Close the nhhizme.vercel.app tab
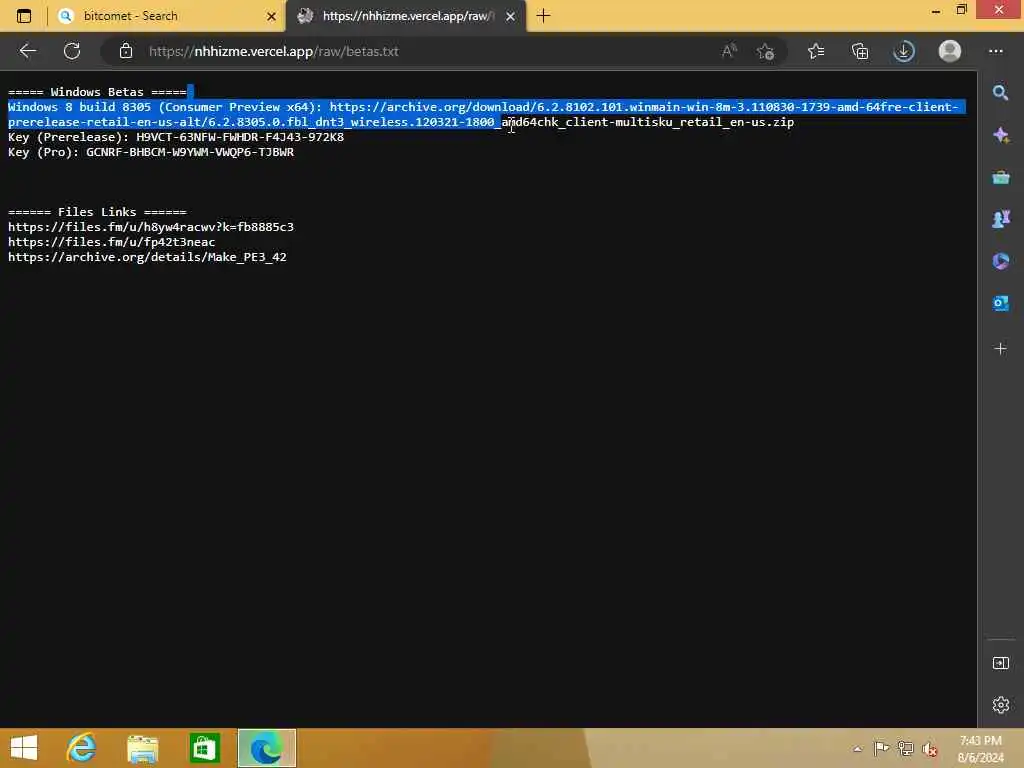1024x768 pixels. pos(511,16)
